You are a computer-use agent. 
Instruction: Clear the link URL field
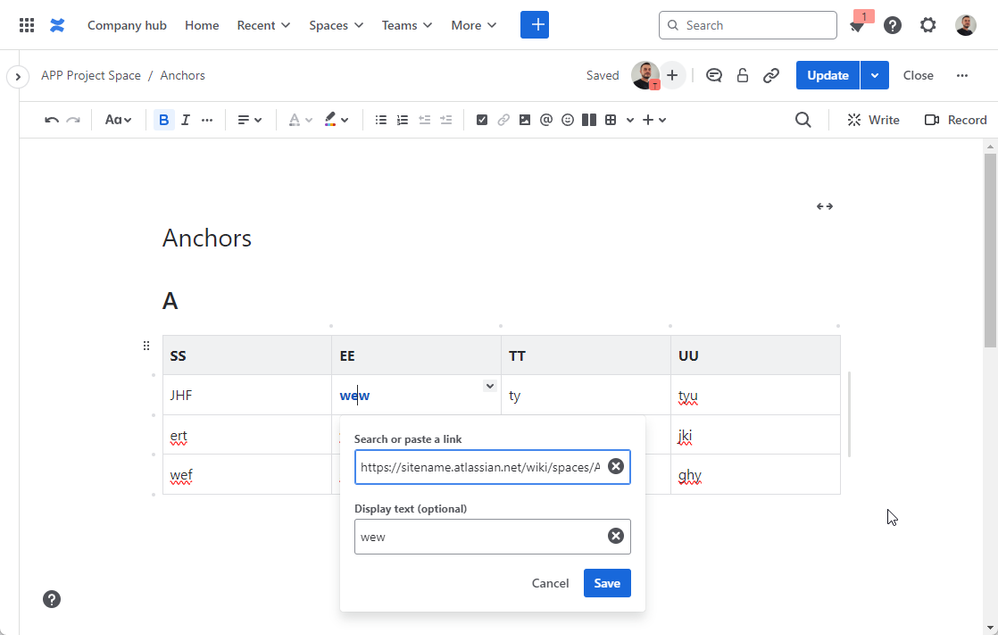click(x=615, y=466)
